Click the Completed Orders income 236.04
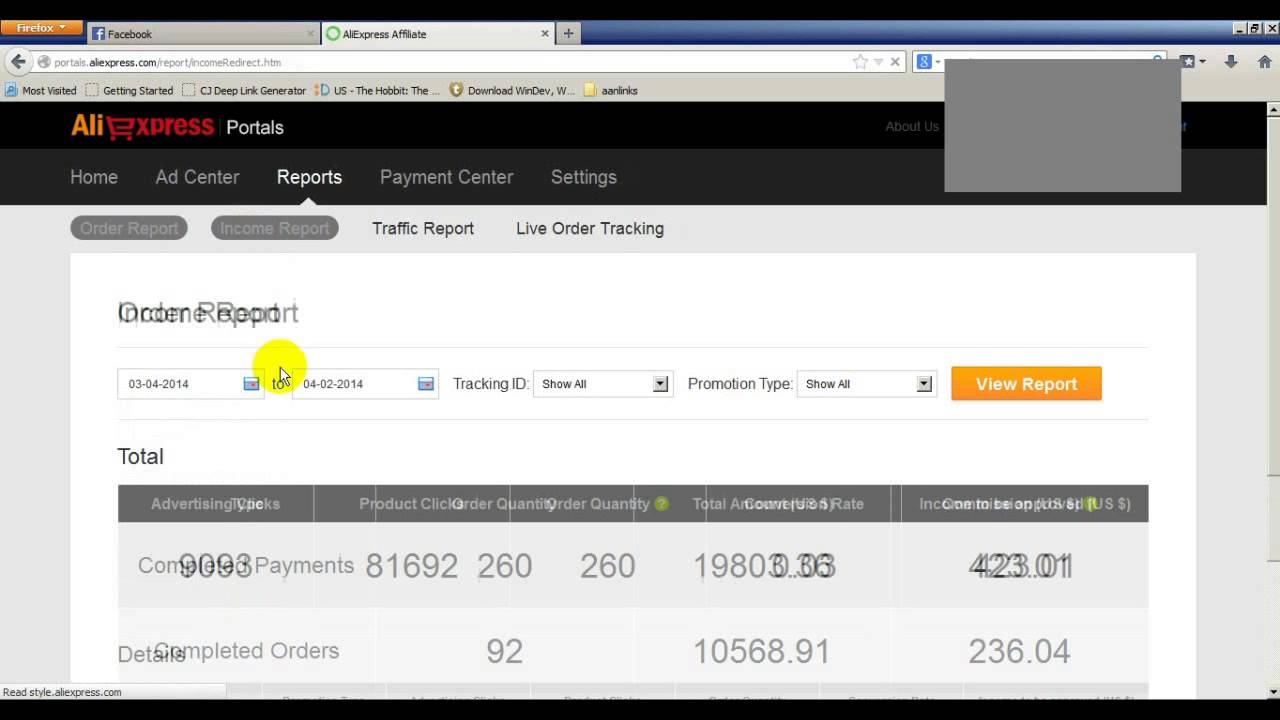Screen dimensions: 1280x720 (1019, 652)
